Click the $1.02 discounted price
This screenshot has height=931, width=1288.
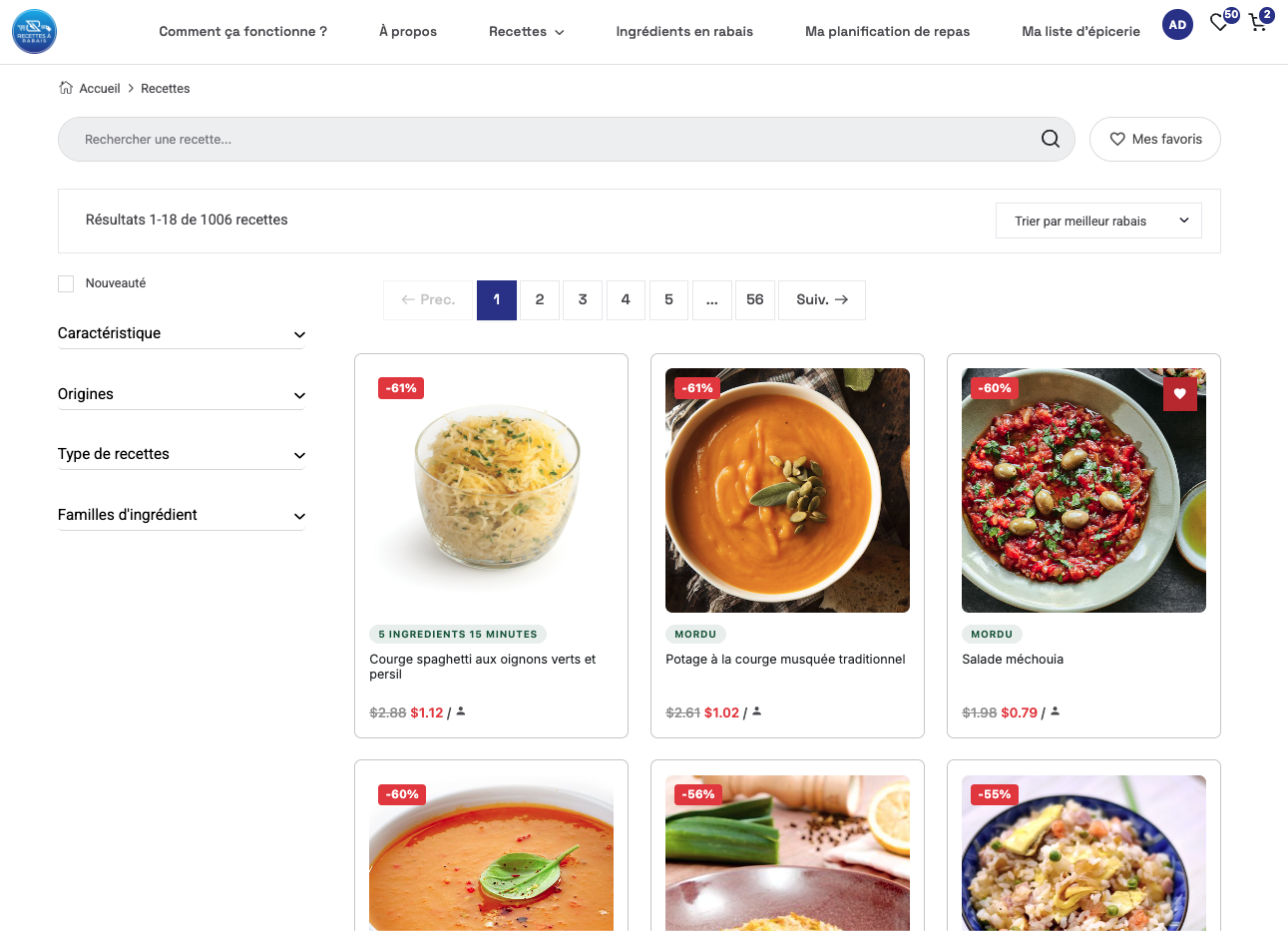click(722, 712)
